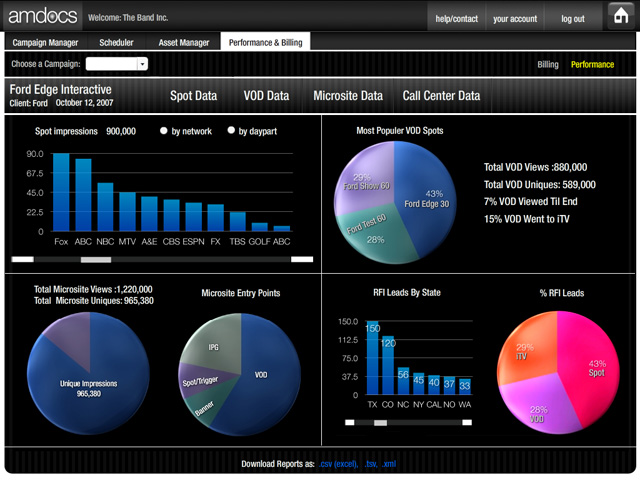Click the right end of spot chart scrollbar

click(302, 259)
